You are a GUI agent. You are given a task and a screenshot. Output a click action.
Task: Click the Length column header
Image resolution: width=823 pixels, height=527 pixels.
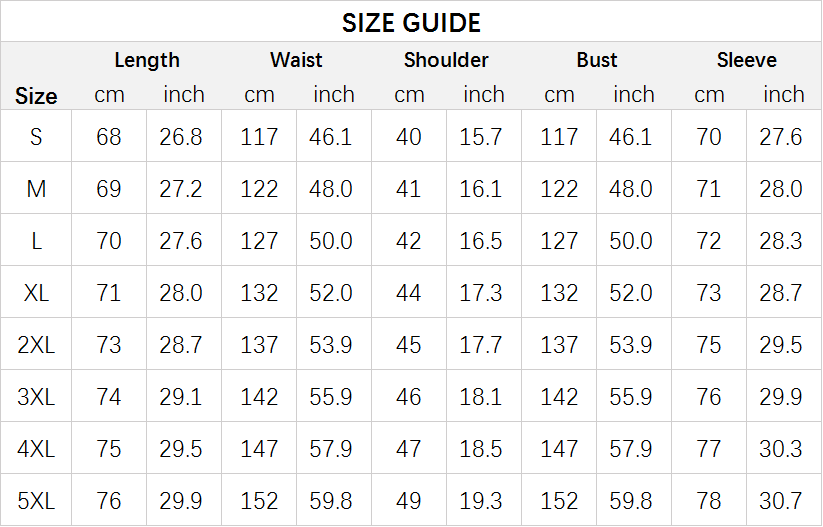click(146, 60)
